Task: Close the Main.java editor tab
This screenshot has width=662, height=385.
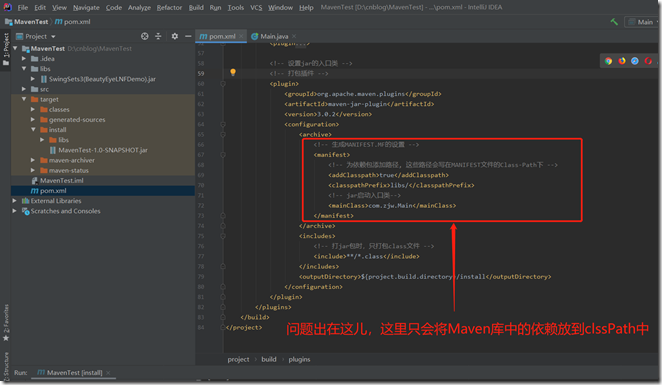Action: coord(294,36)
